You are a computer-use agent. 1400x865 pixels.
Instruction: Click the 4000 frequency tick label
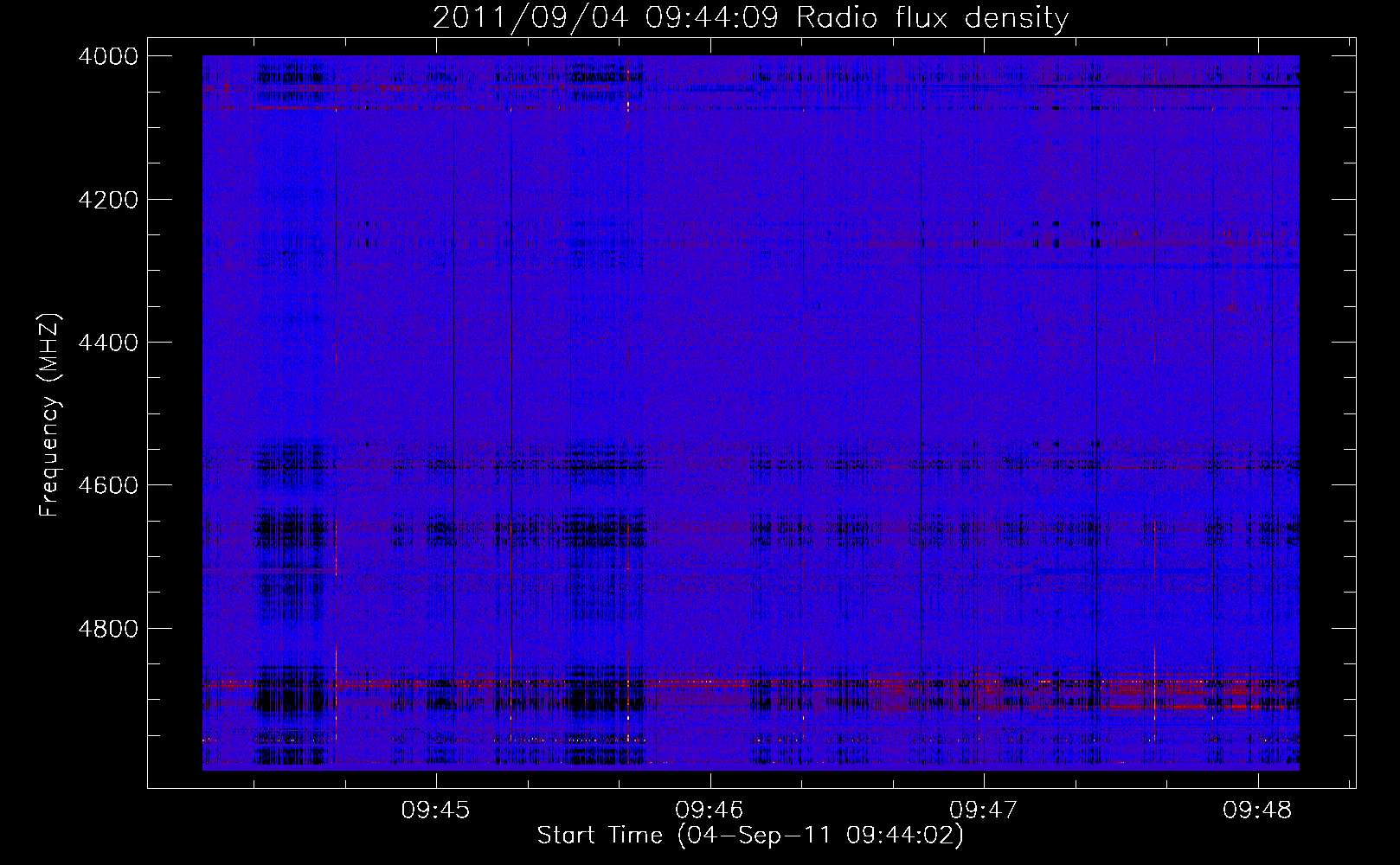[x=108, y=56]
